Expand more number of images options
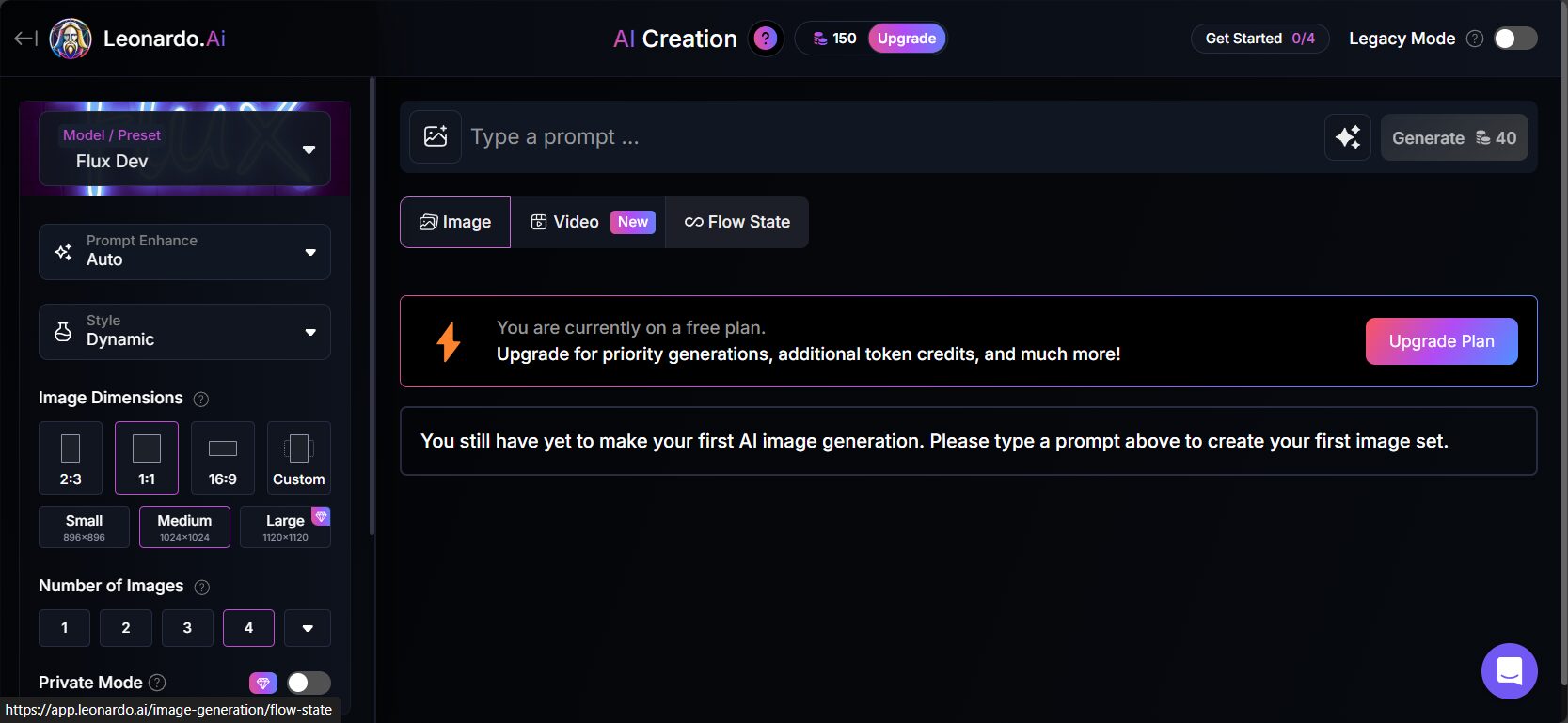This screenshot has width=1568, height=723. click(x=308, y=628)
